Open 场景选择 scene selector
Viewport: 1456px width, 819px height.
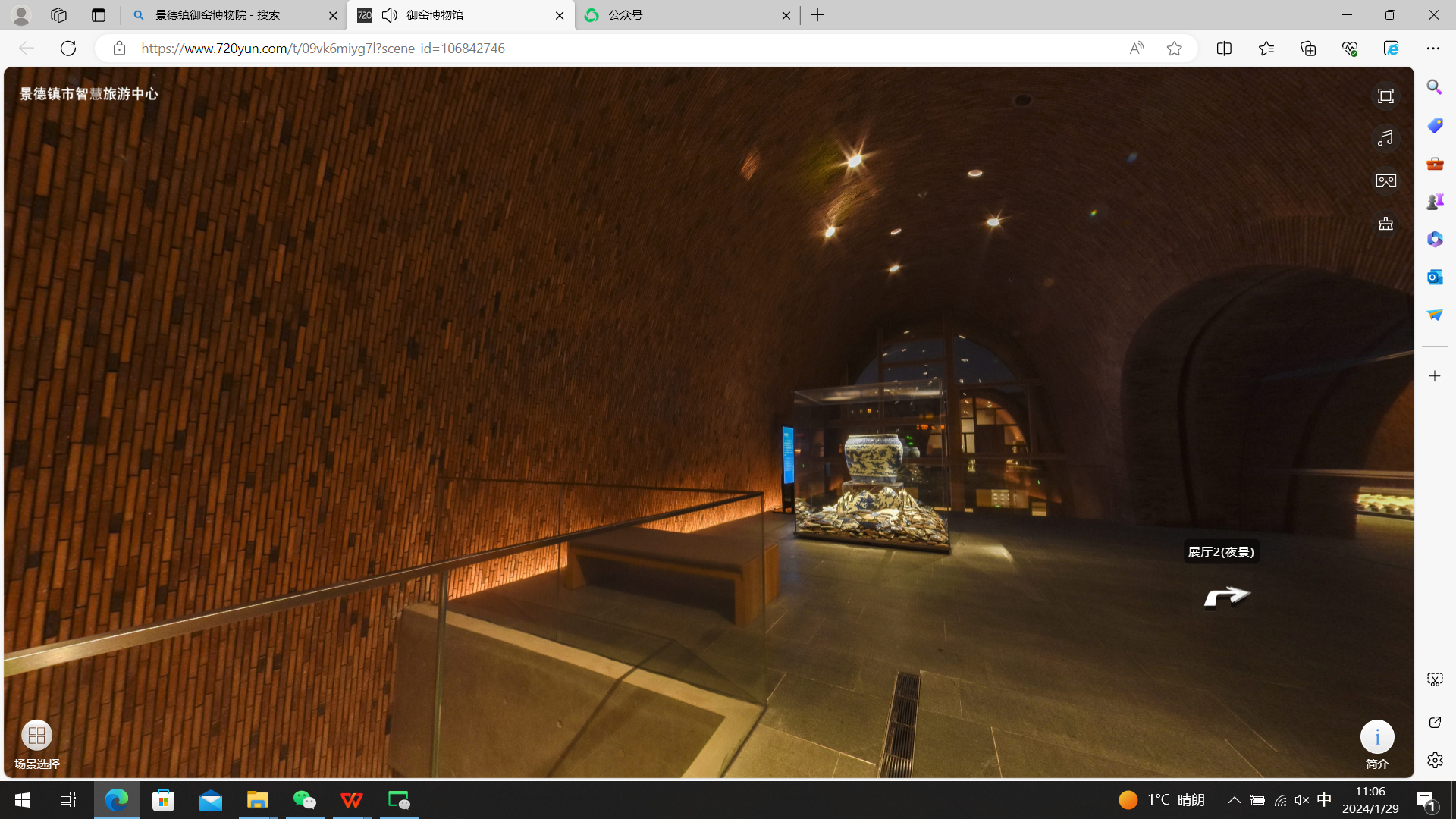pyautogui.click(x=36, y=736)
